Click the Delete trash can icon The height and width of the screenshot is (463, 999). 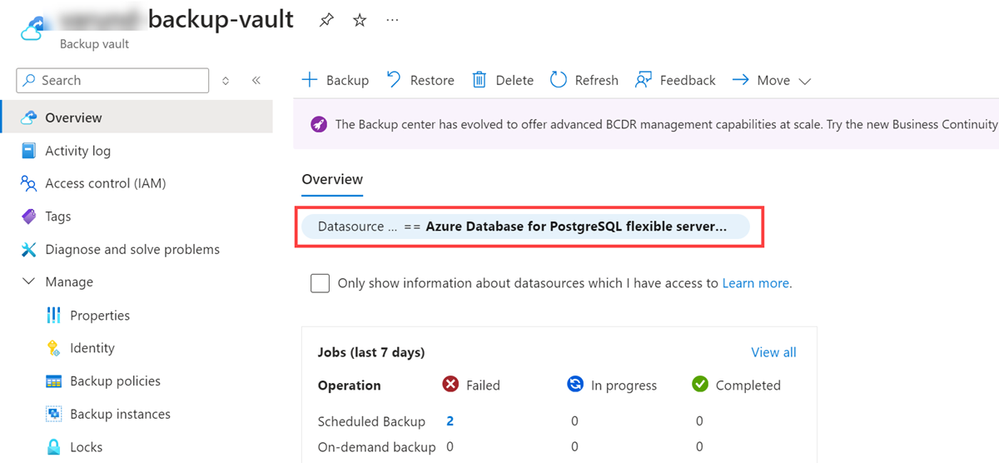point(479,80)
